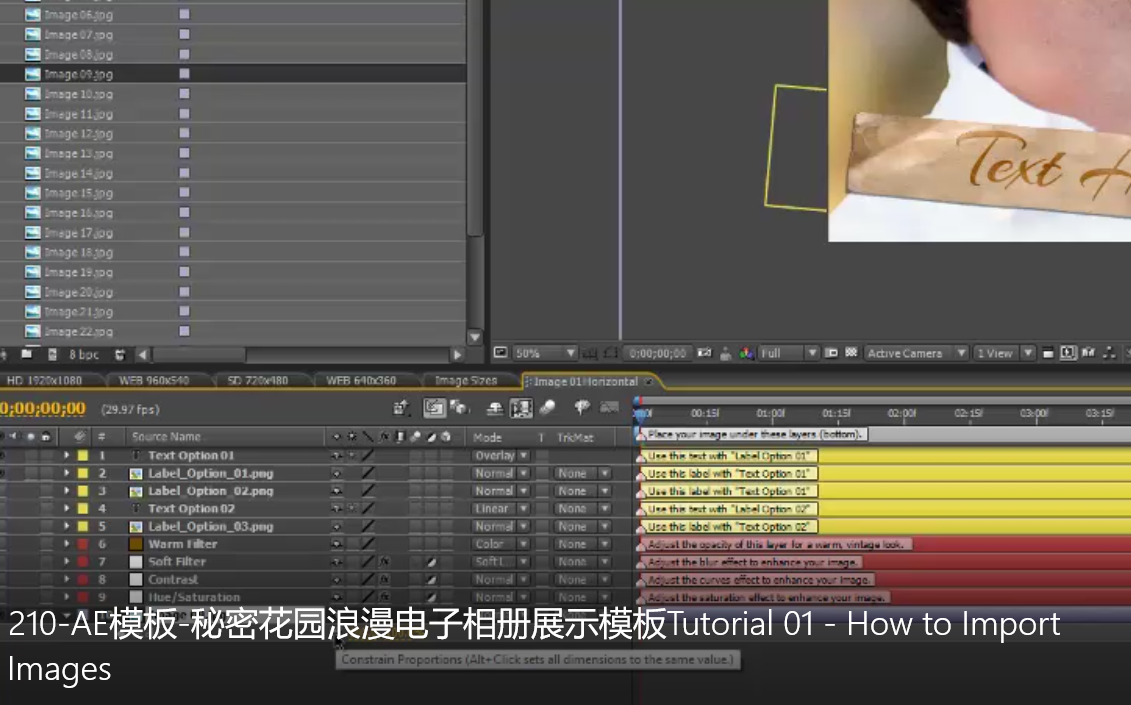Click label color swatch of Image 09.jpg

(185, 74)
